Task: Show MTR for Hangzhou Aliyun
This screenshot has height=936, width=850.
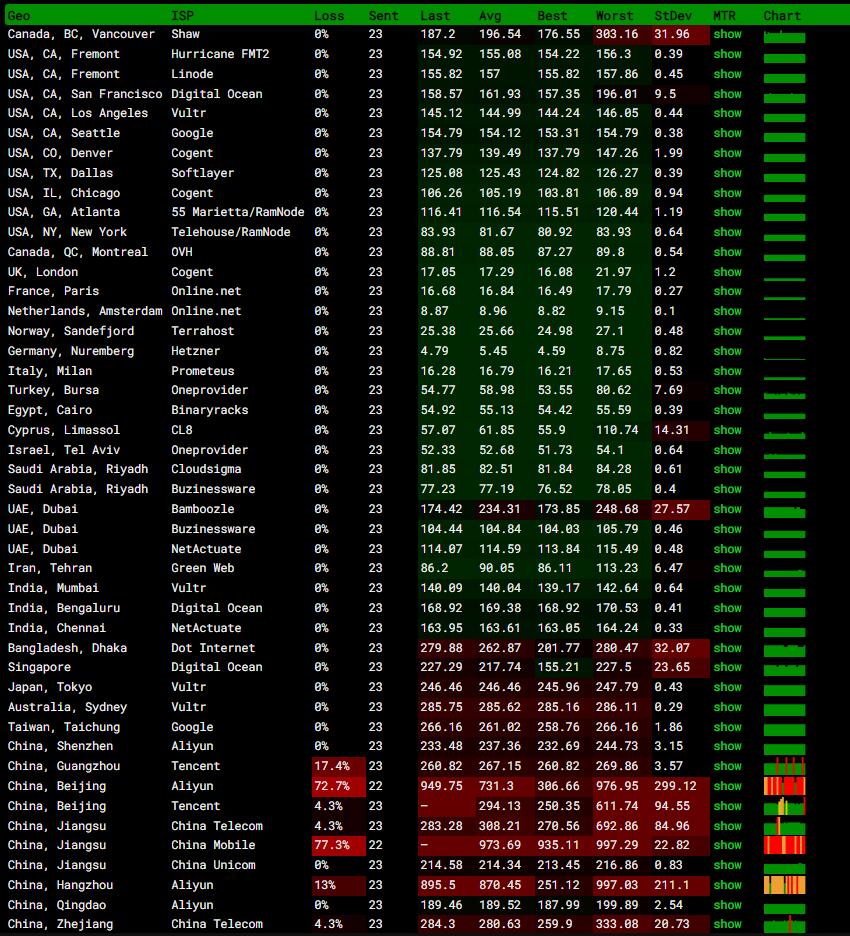Action: [x=727, y=885]
